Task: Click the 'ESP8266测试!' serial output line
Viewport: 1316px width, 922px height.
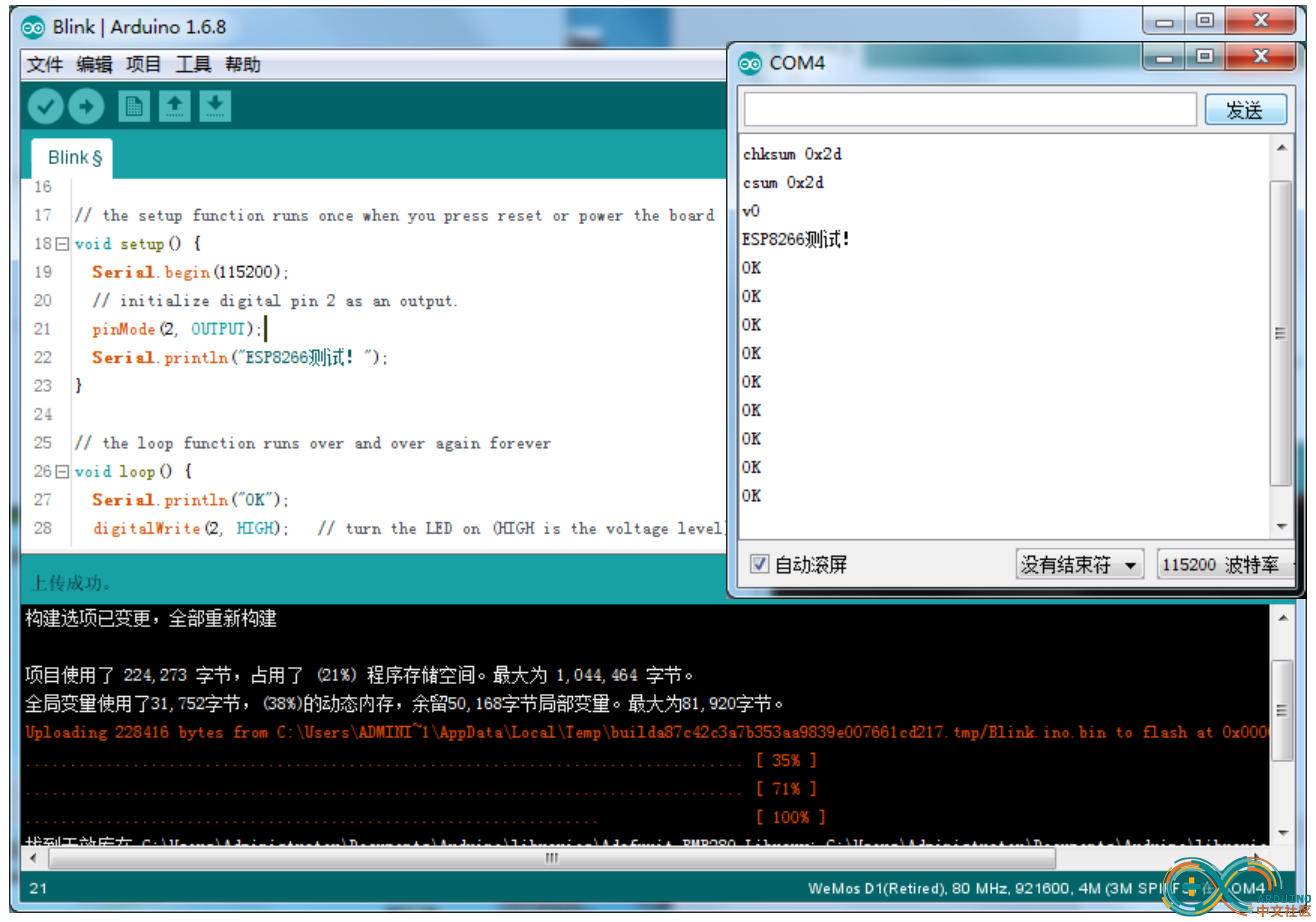Action: coord(797,239)
